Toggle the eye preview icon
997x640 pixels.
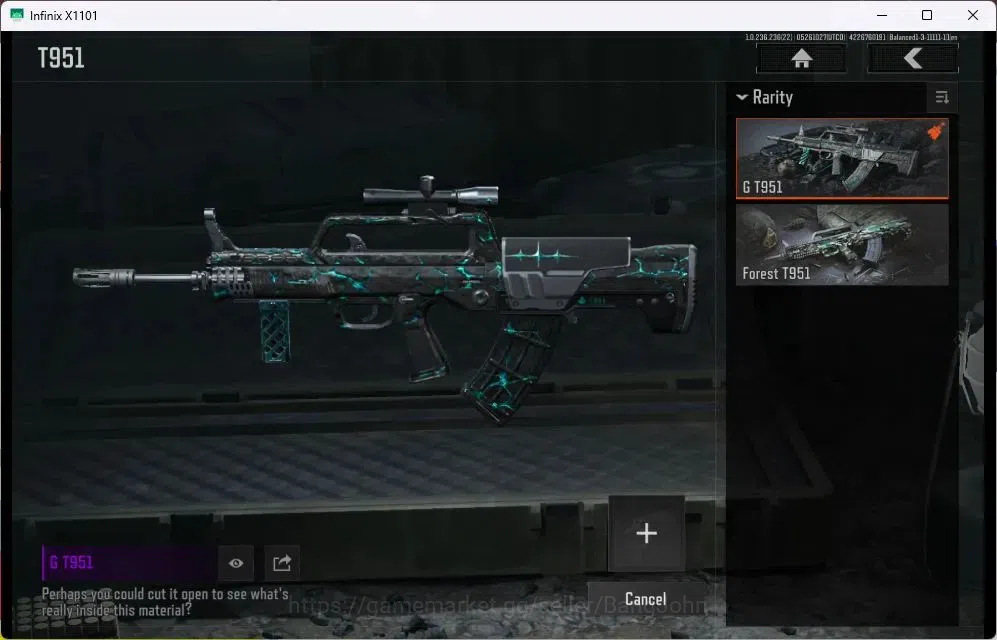[x=236, y=563]
